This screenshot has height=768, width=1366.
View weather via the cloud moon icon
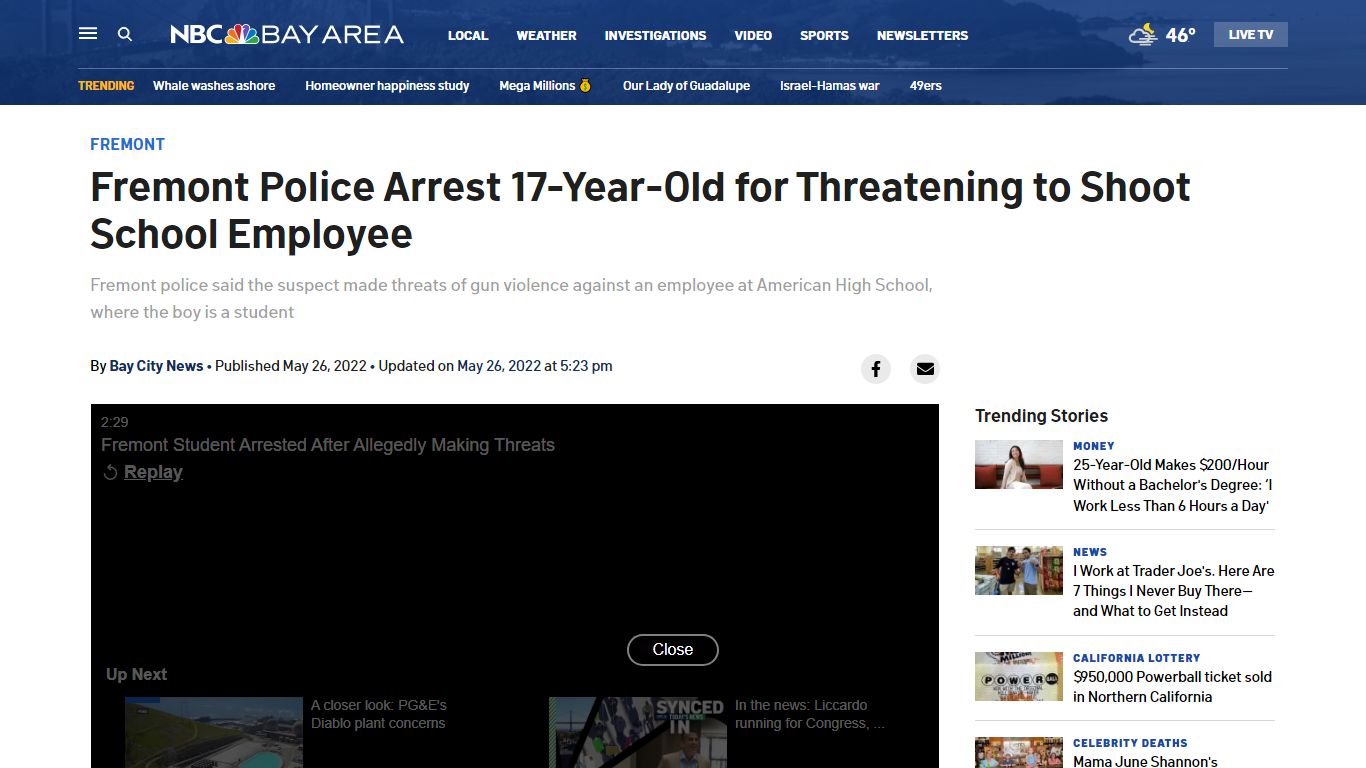click(1143, 35)
